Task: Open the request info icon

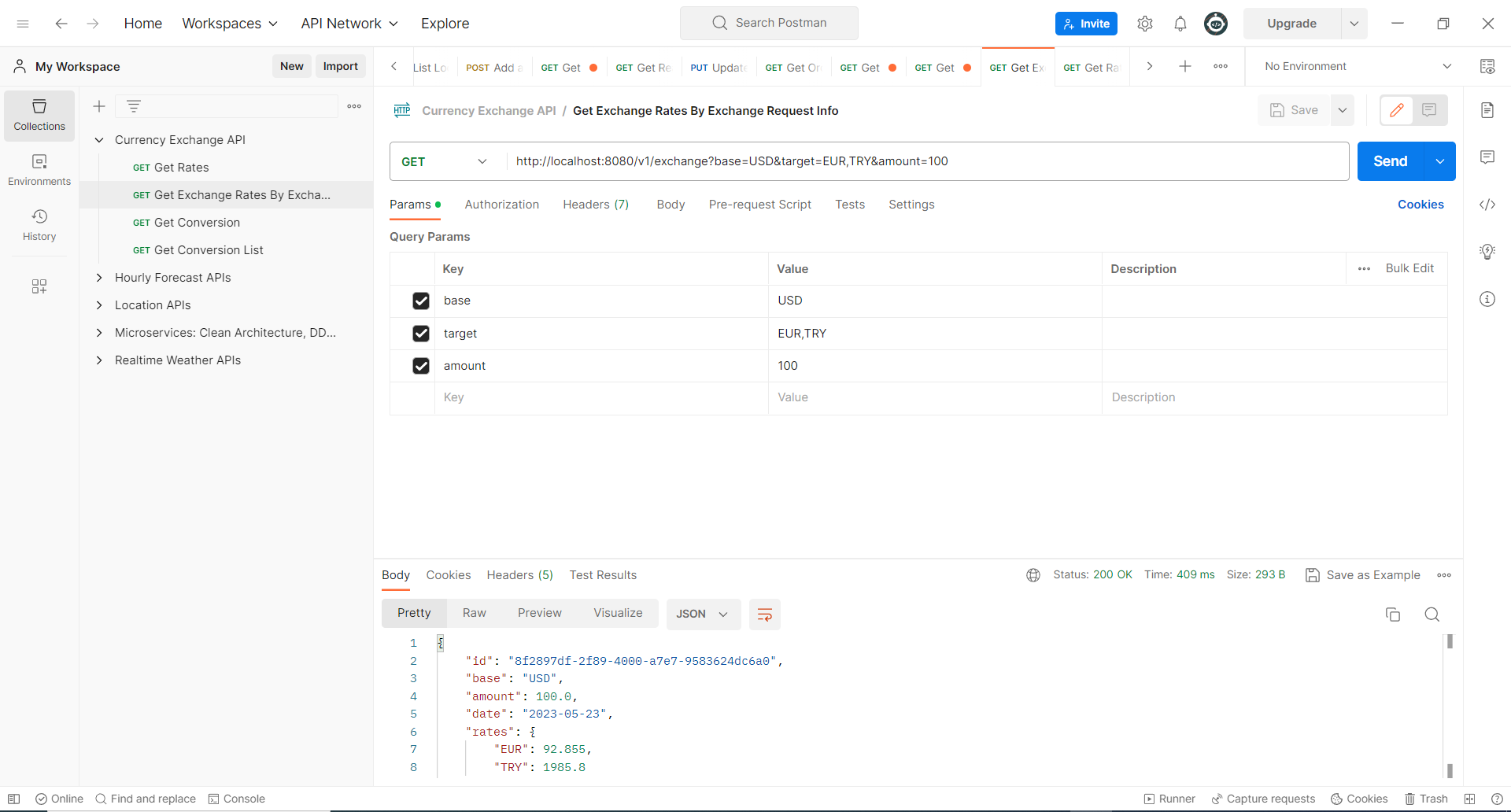Action: [x=1487, y=299]
